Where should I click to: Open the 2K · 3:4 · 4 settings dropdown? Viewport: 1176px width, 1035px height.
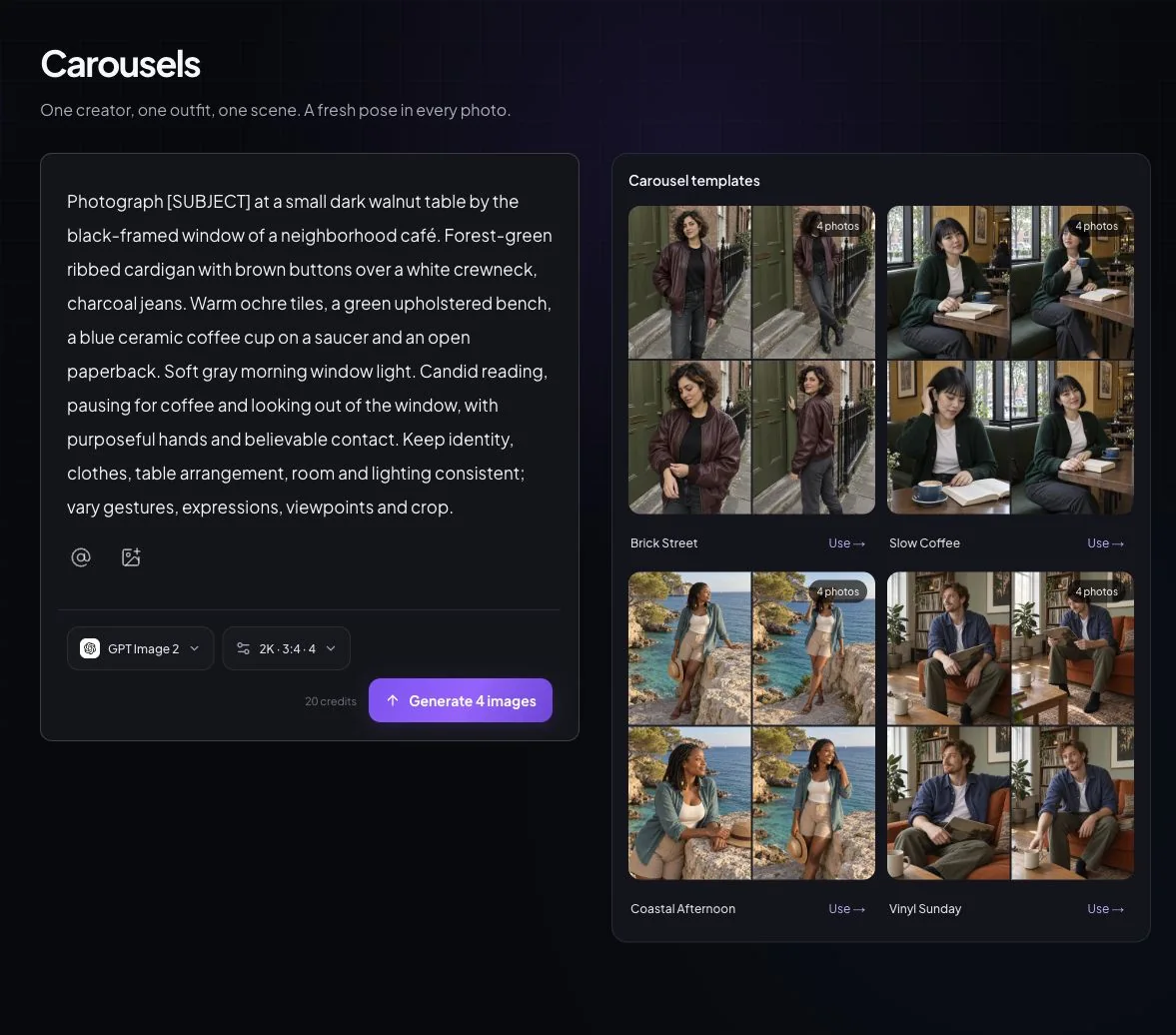tap(287, 648)
